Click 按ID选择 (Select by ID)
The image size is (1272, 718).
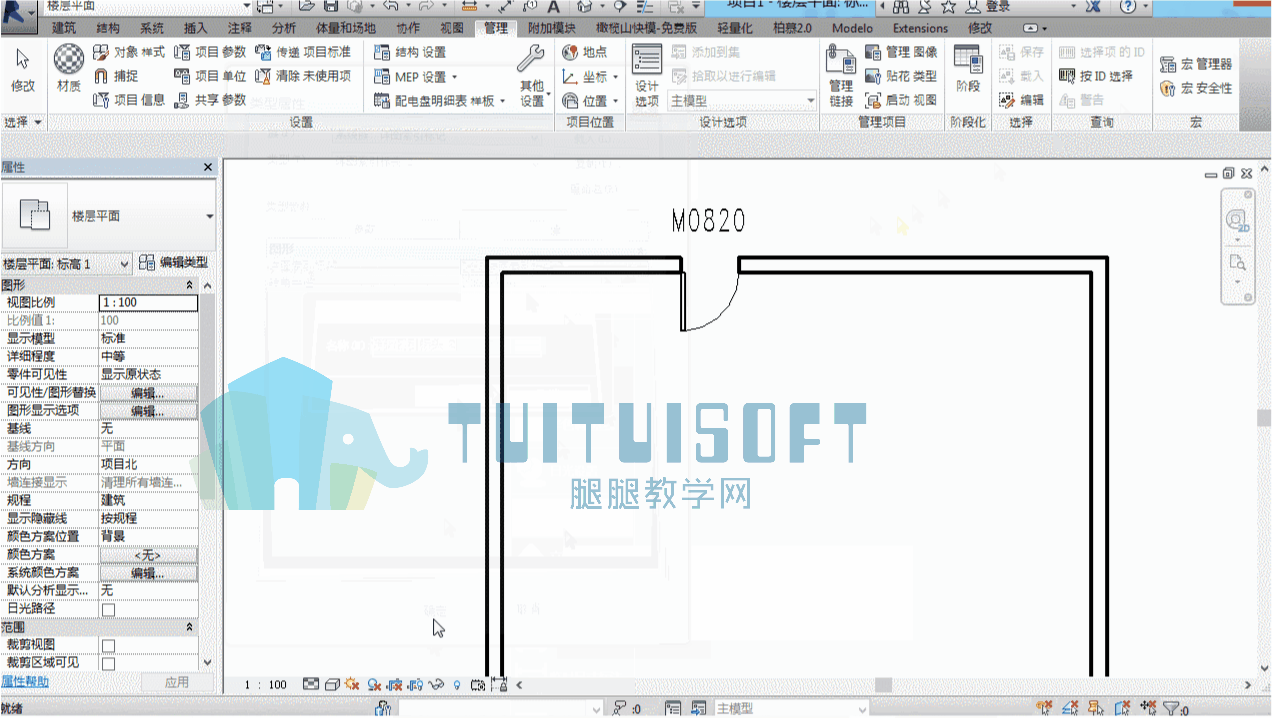[x=1096, y=76]
